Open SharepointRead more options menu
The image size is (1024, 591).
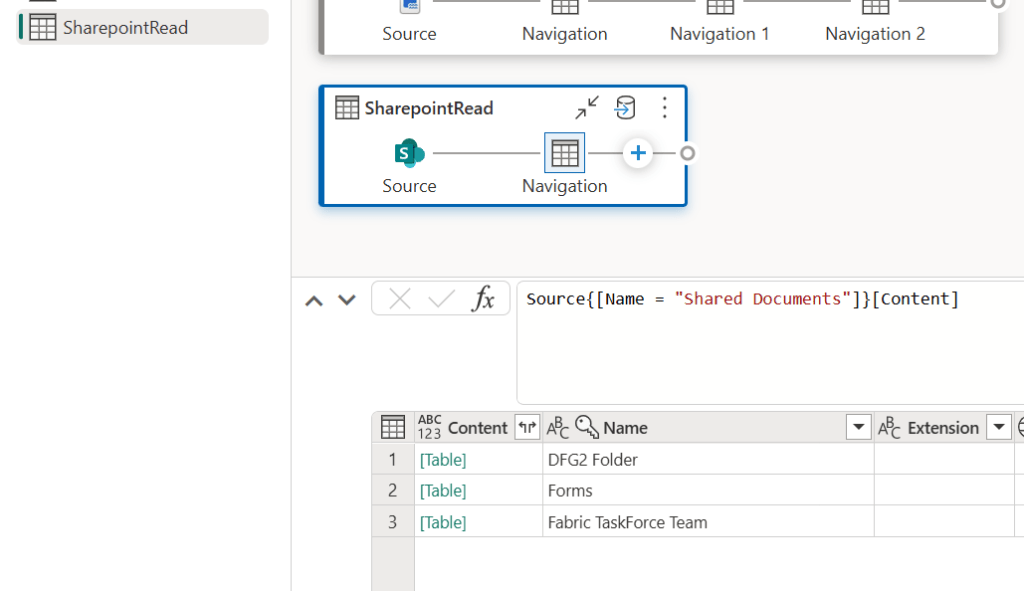665,108
